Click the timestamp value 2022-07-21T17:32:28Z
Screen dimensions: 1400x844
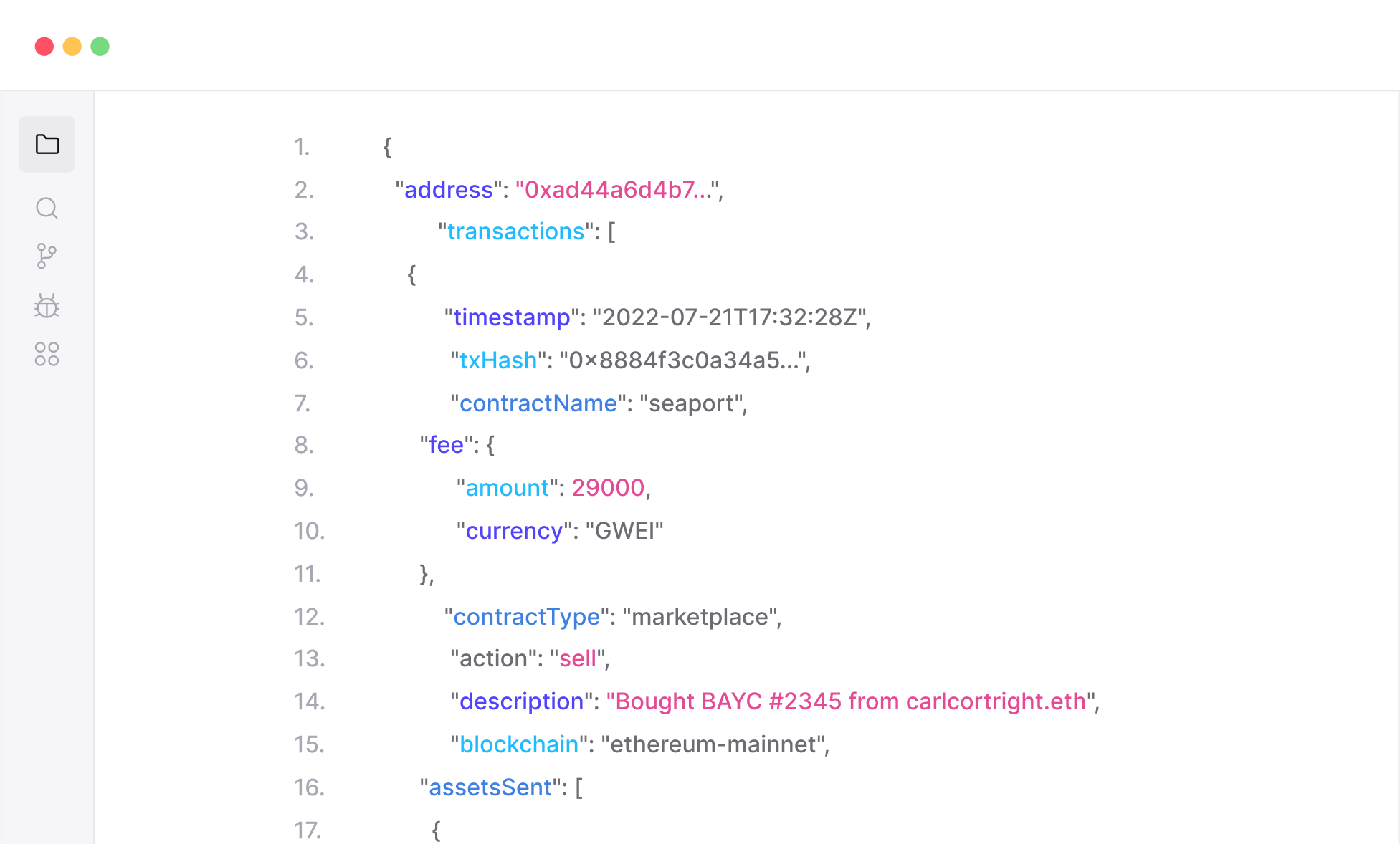coord(730,317)
